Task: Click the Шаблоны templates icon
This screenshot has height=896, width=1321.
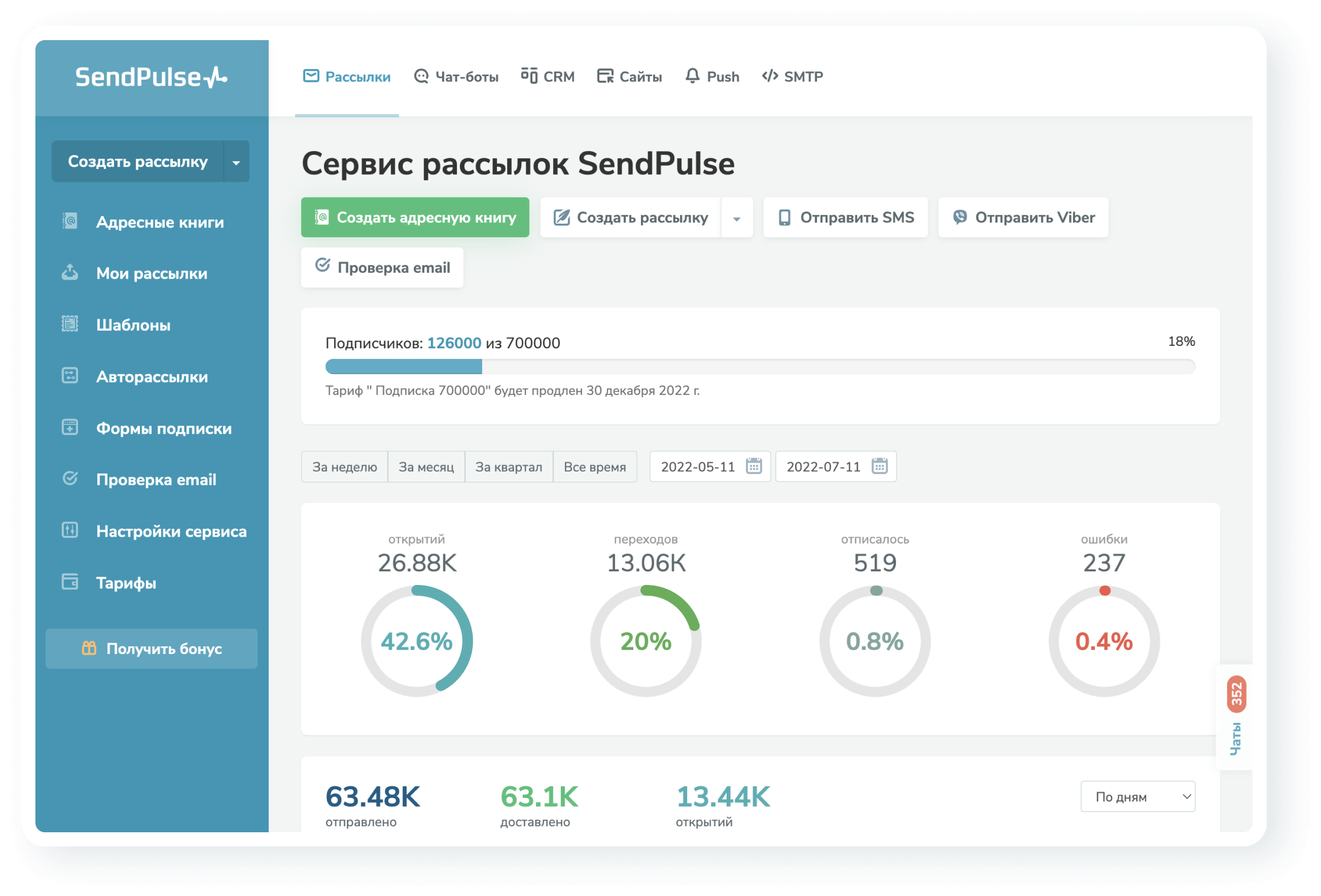Action: [x=70, y=324]
